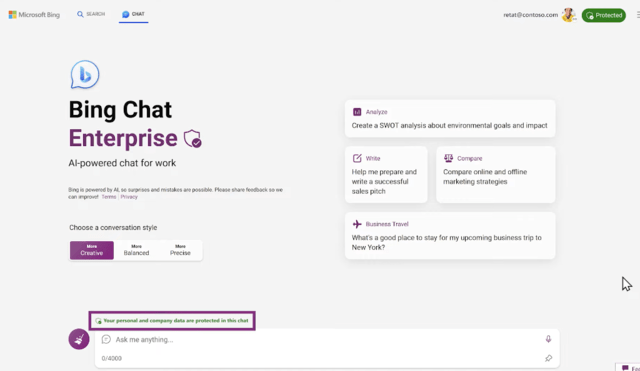Open the Terms link
This screenshot has height=371, width=640.
(x=109, y=197)
